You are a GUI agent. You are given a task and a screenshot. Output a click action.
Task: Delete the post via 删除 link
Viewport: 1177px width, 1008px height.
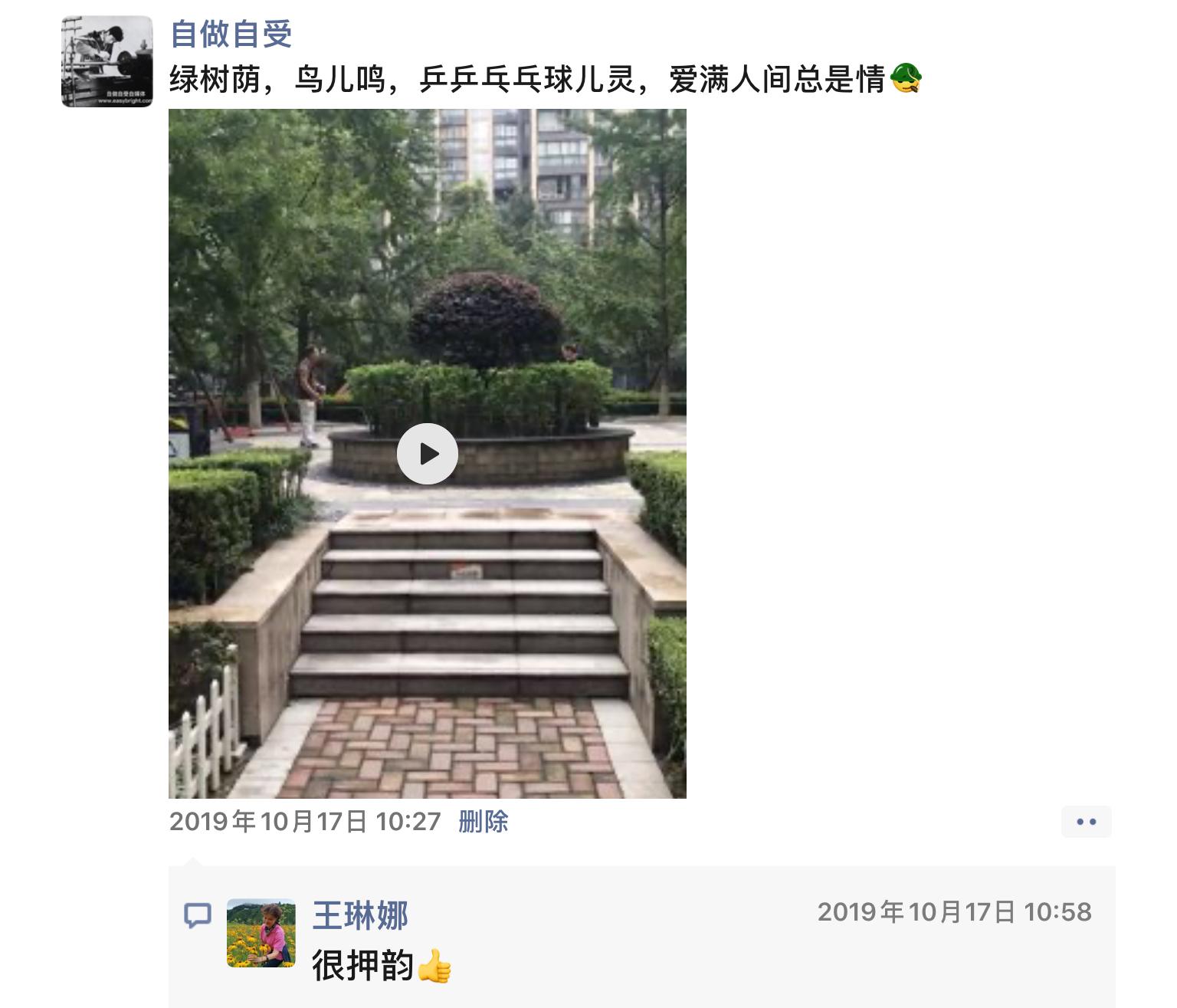pos(484,822)
